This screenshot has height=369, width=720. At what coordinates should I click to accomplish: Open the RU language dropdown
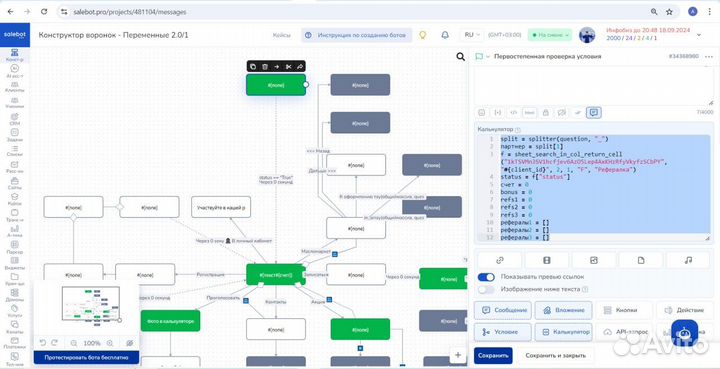click(472, 35)
